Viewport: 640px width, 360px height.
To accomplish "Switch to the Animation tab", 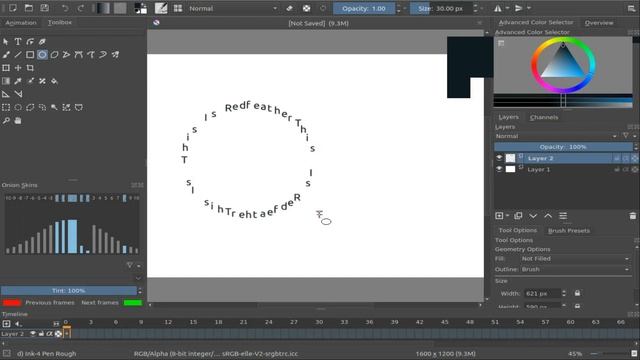I will coord(21,22).
